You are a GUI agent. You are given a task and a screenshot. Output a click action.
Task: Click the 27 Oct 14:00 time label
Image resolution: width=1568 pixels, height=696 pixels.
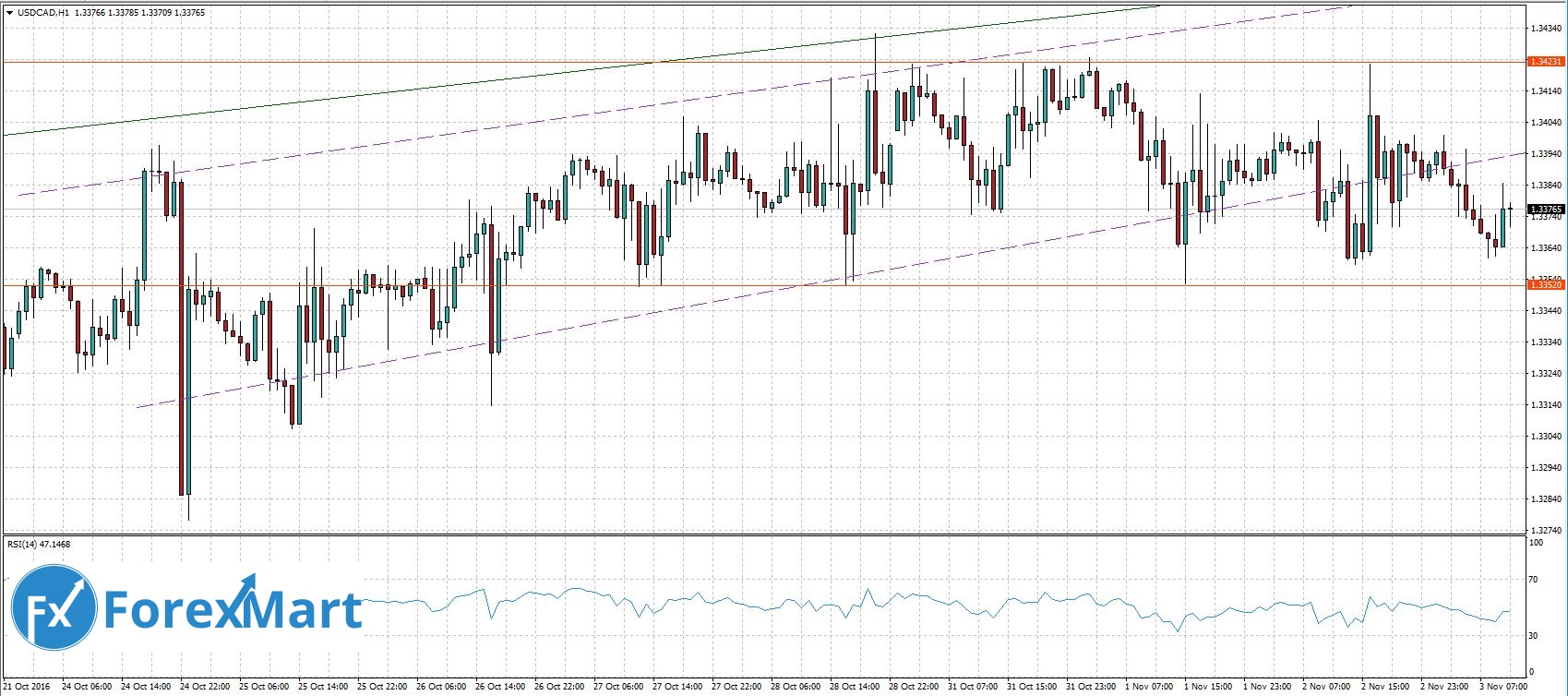pos(677,687)
